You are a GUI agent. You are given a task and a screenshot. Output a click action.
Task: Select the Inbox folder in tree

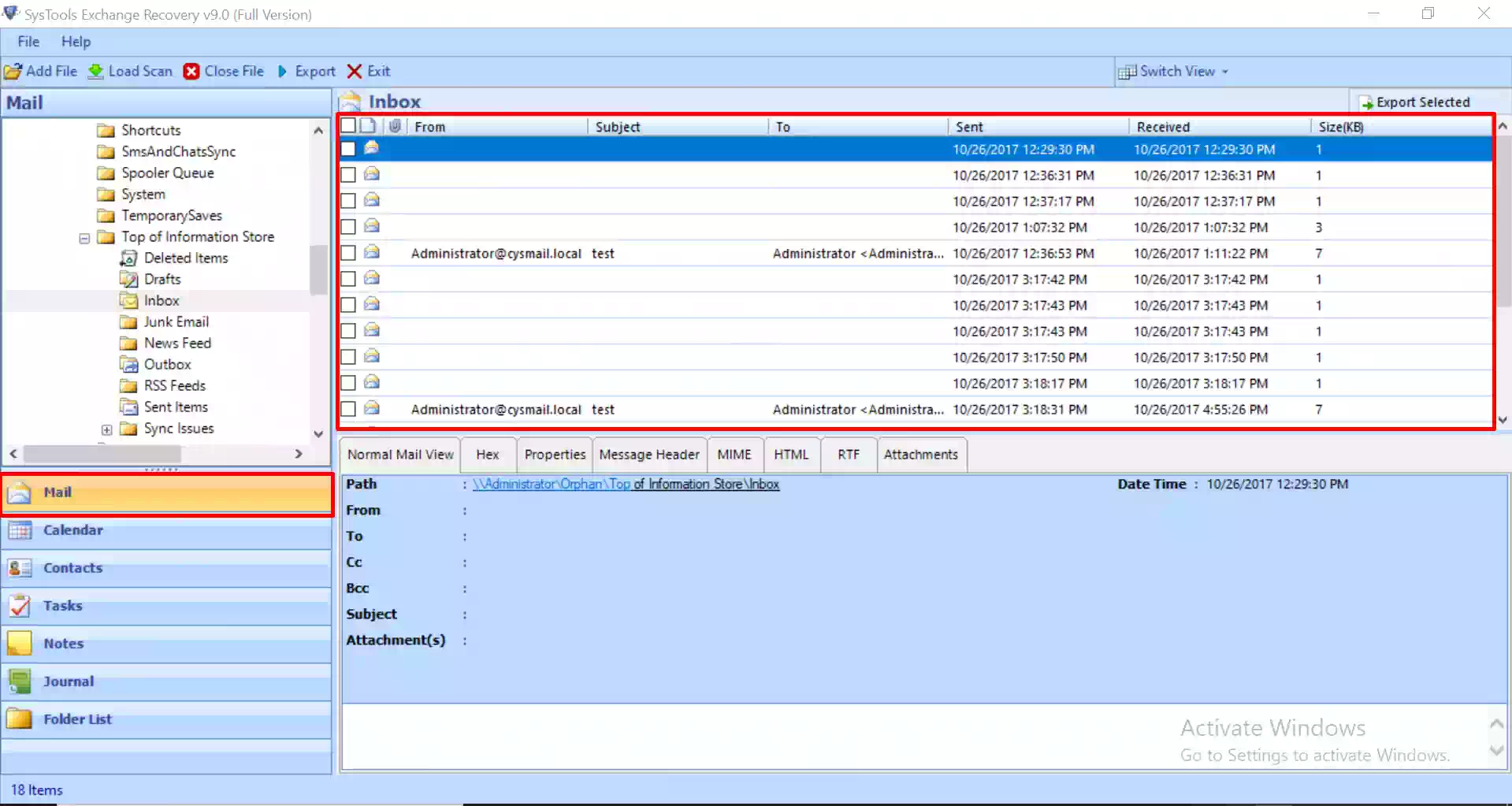point(162,301)
